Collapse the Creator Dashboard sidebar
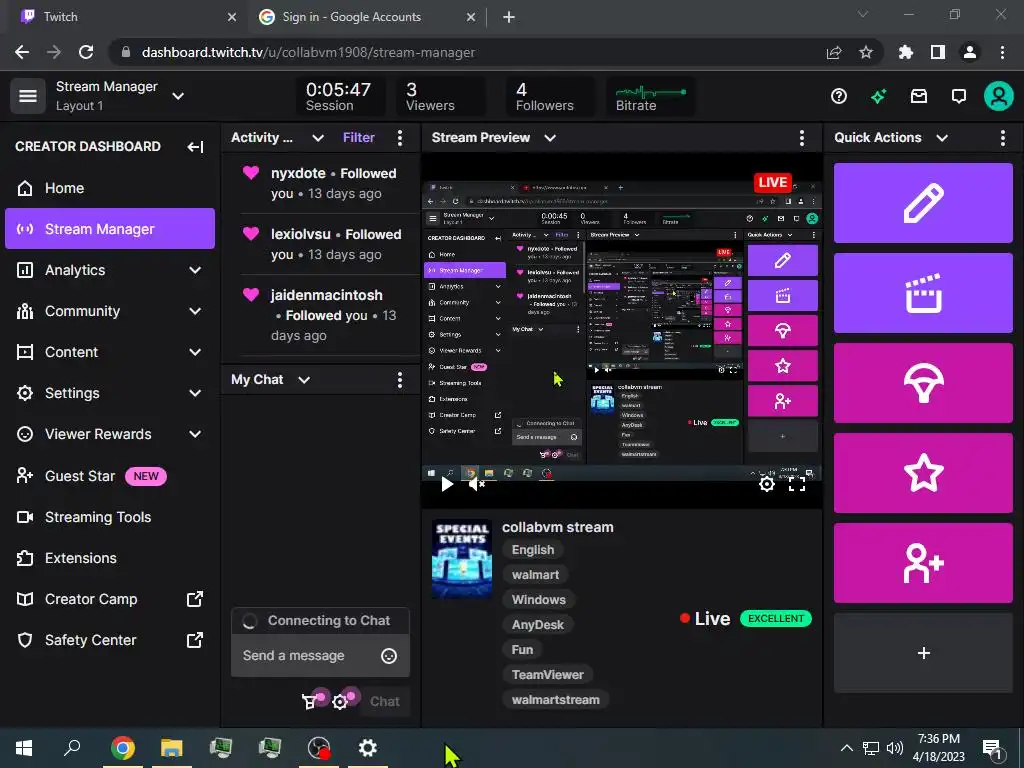The height and width of the screenshot is (768, 1024). 195,146
